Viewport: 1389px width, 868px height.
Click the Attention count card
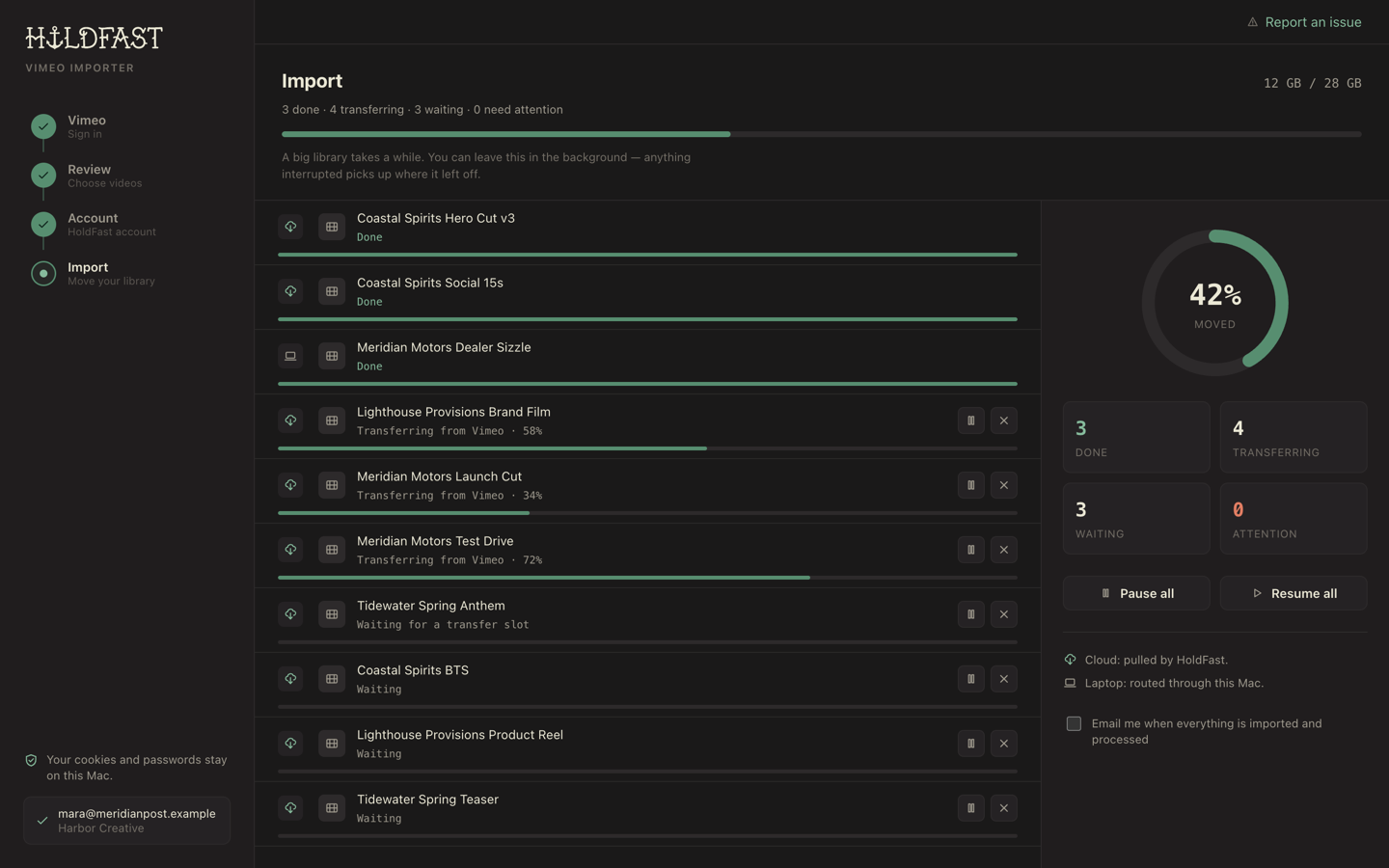pos(1294,518)
